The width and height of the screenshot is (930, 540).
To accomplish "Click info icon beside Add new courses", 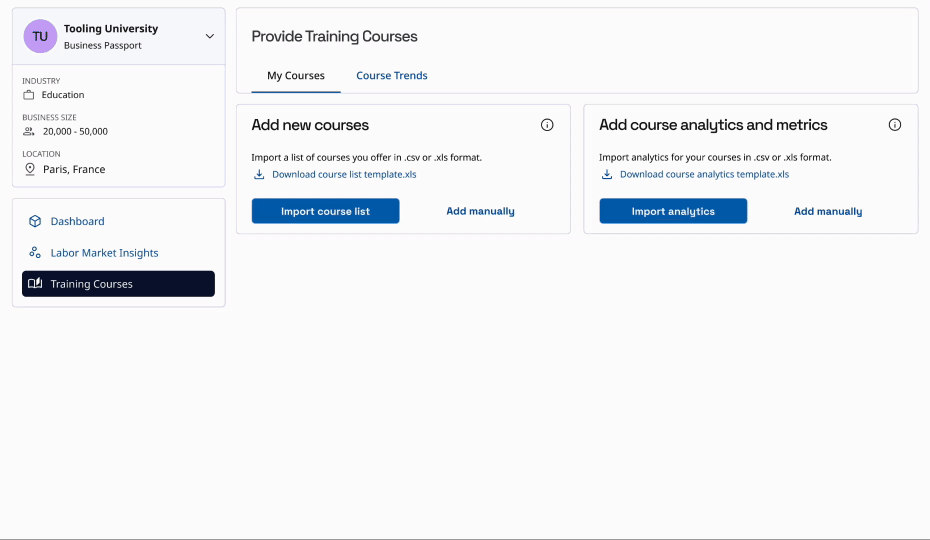I will point(547,125).
